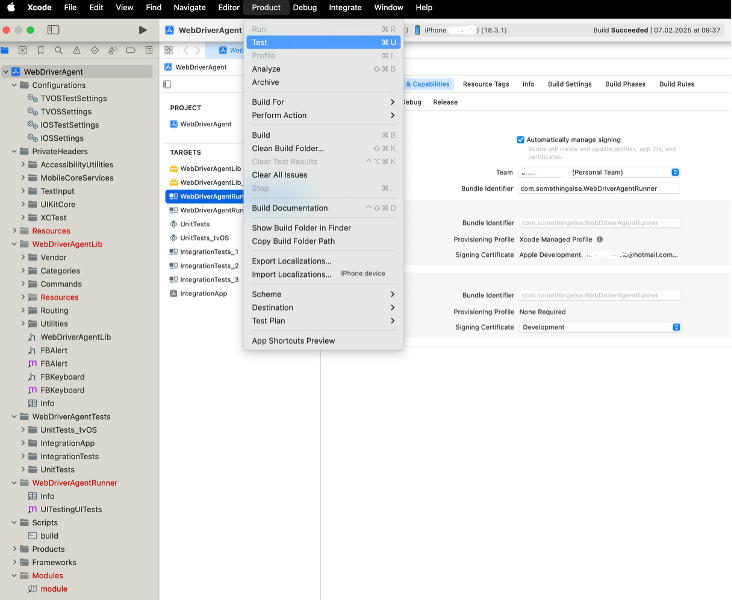Open the Find navigator magnifier icon
The width and height of the screenshot is (732, 600).
58,50
